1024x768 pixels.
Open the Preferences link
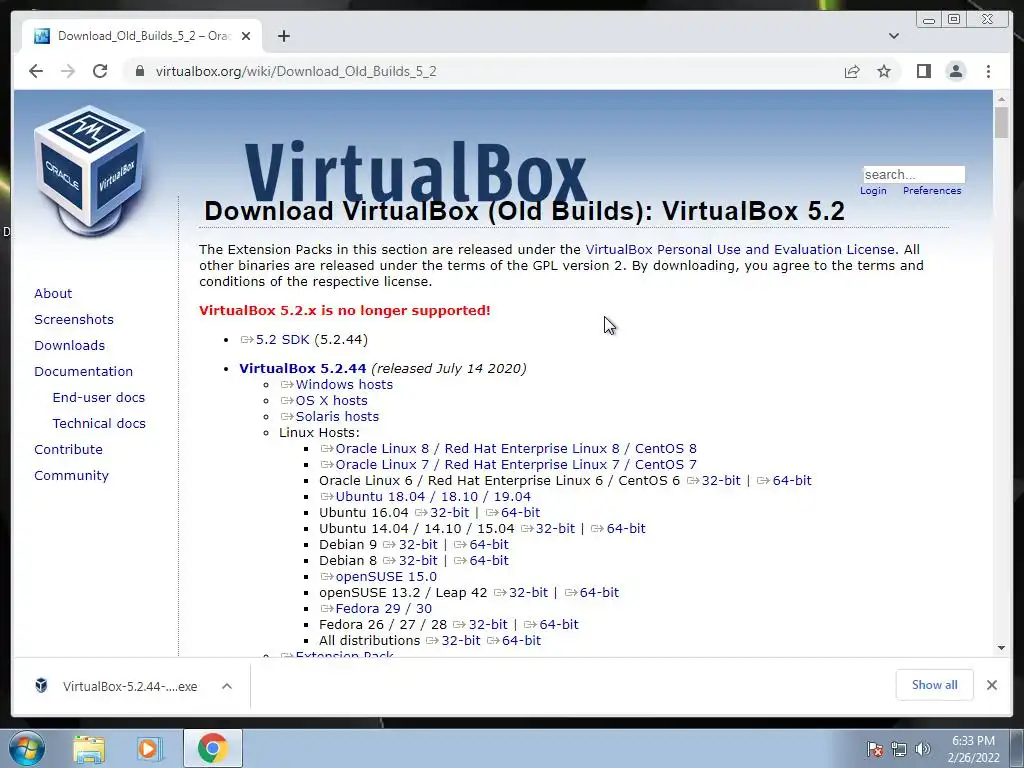click(x=932, y=191)
